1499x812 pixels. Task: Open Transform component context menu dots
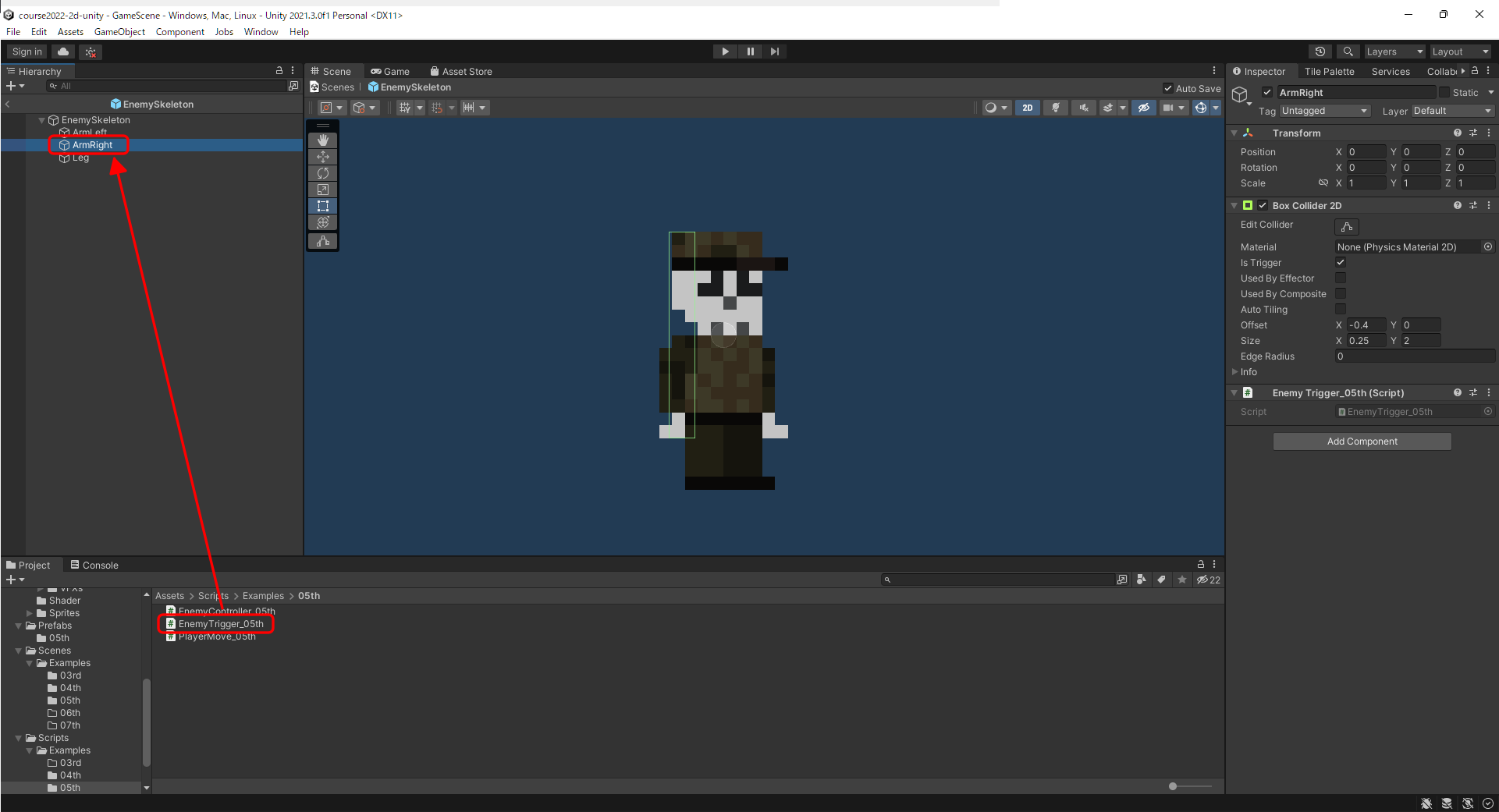(1489, 133)
